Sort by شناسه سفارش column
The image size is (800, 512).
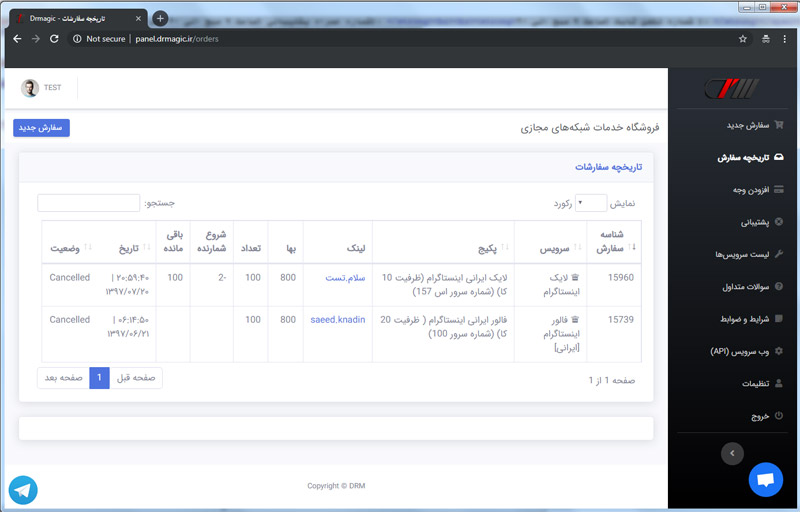(614, 242)
